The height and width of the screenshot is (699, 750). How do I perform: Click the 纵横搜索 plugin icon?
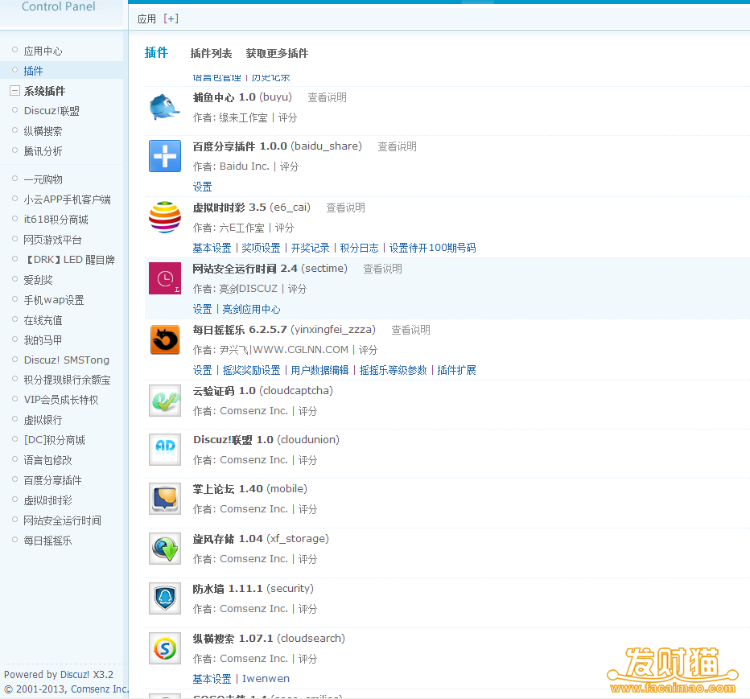pyautogui.click(x=165, y=648)
